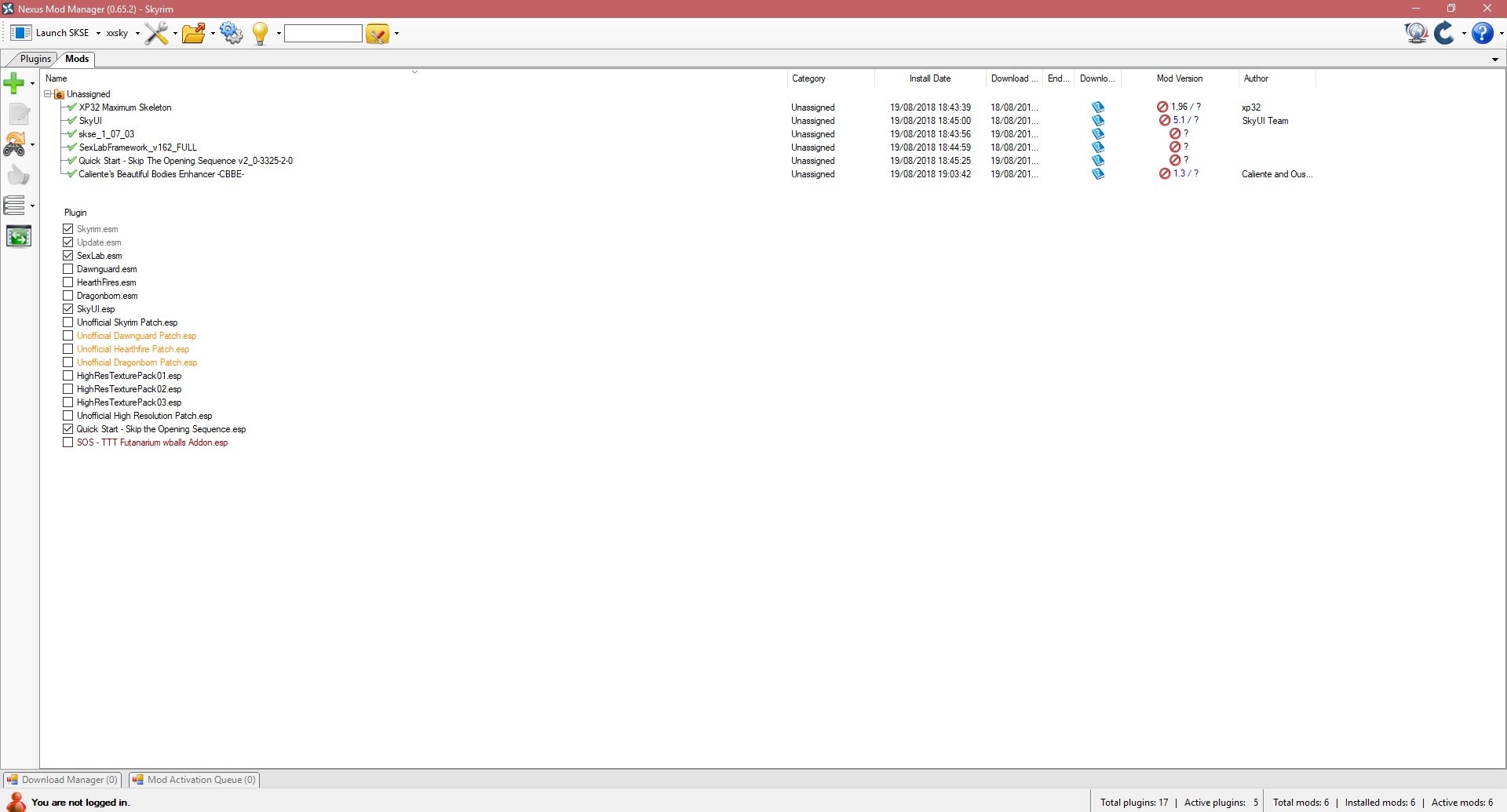Open the tab list dropdown arrow on the tab bar
Image resolution: width=1507 pixels, height=812 pixels.
1495,60
